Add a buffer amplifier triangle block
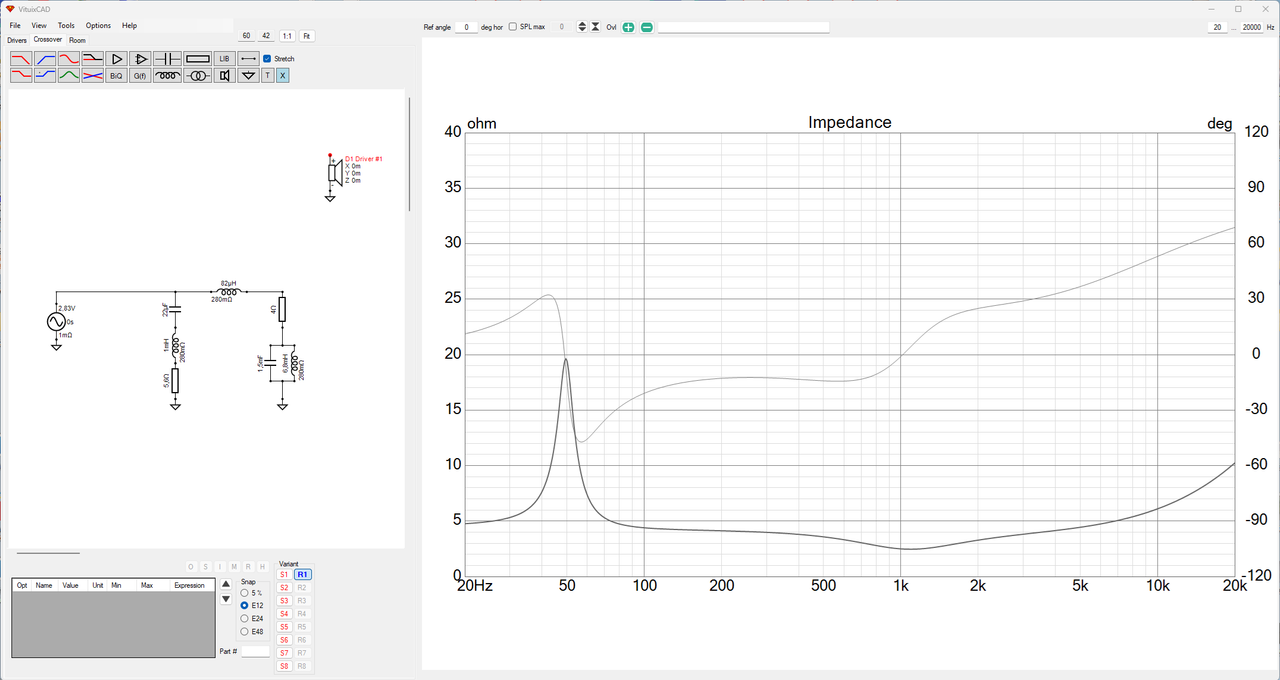The width and height of the screenshot is (1280, 680). (x=117, y=59)
